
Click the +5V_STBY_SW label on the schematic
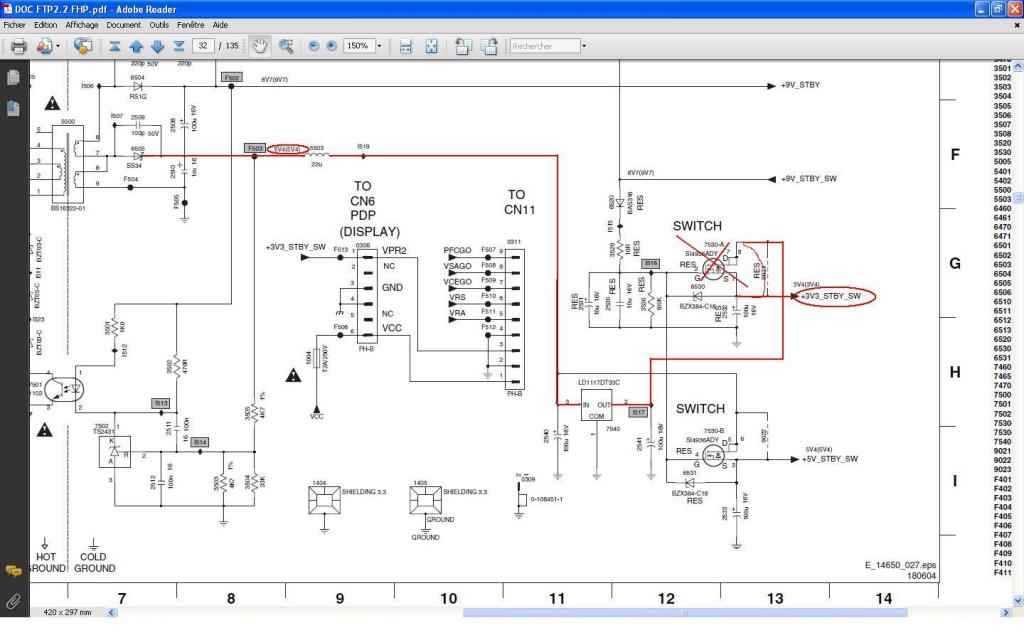[829, 459]
